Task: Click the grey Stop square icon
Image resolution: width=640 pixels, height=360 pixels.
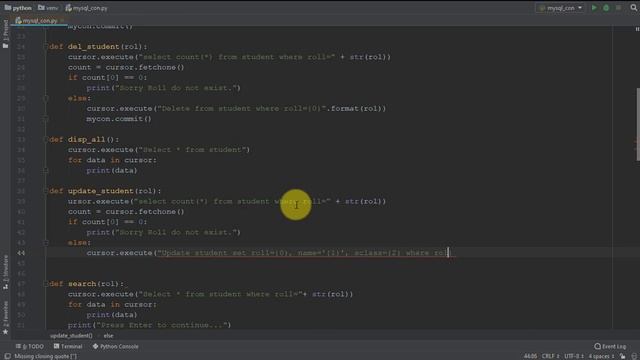Action: 618,8
